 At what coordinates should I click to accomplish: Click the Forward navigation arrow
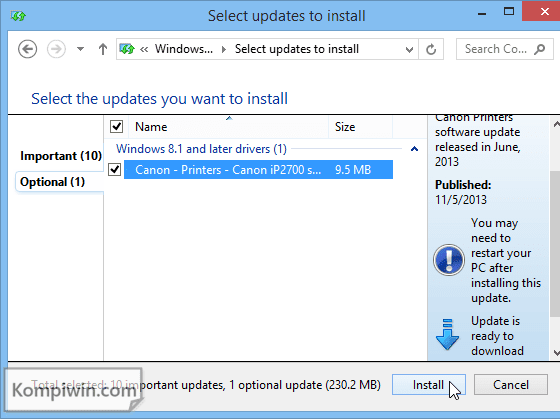pos(56,49)
